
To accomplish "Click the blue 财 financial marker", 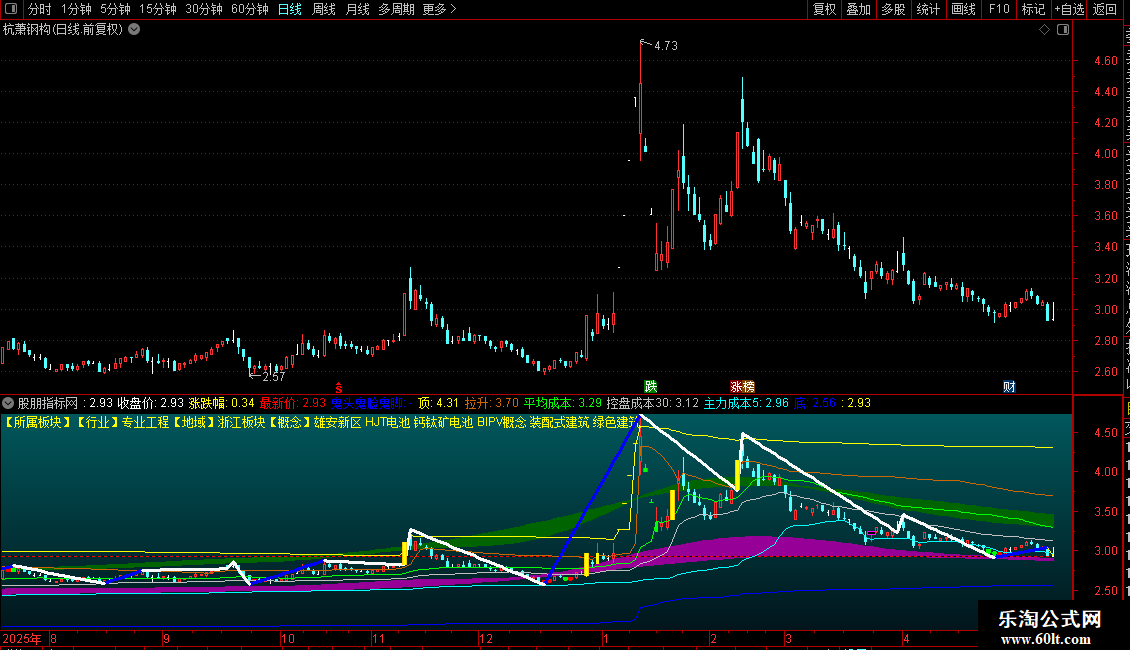I will [1009, 387].
